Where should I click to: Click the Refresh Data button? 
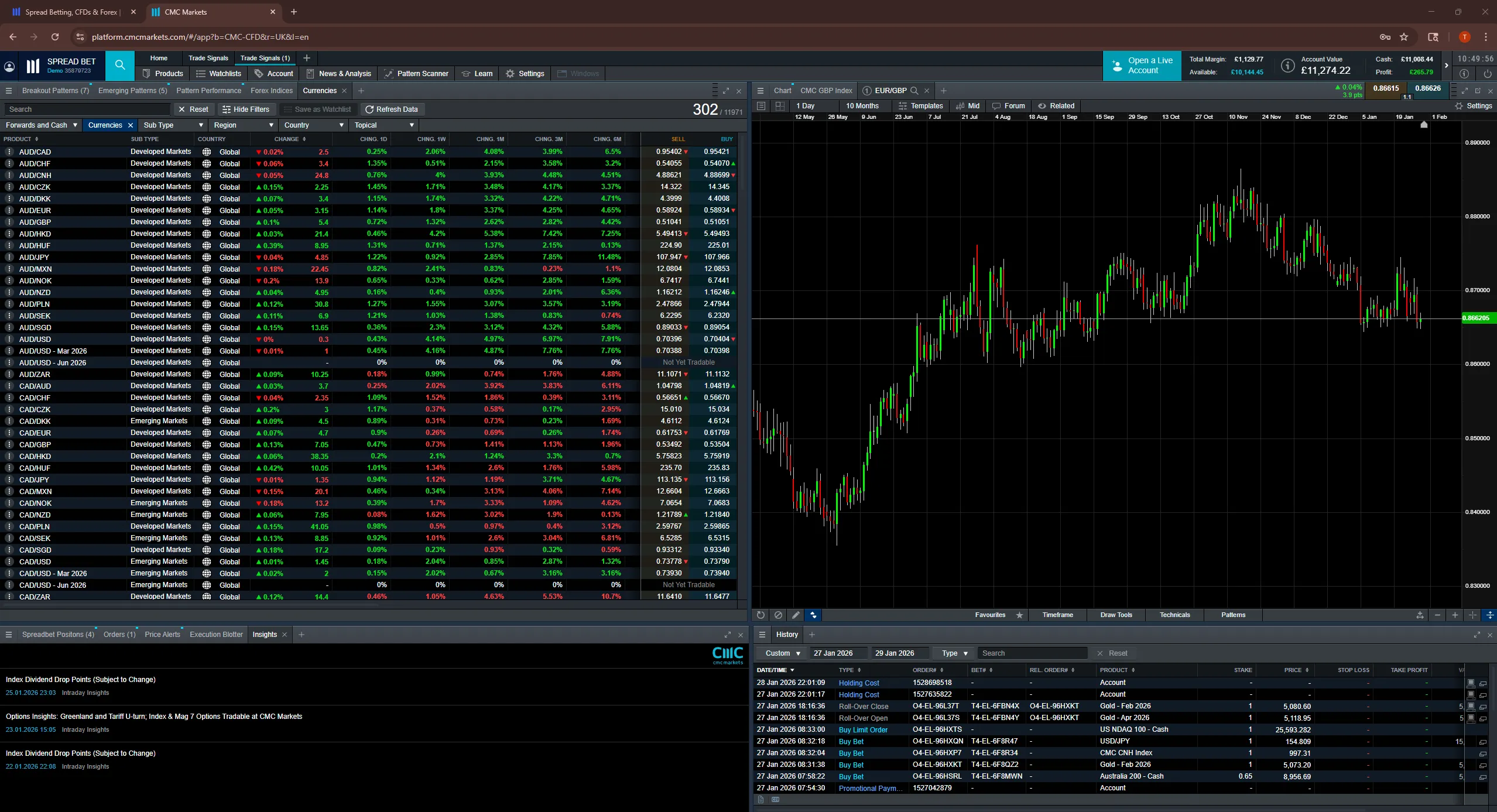click(392, 109)
